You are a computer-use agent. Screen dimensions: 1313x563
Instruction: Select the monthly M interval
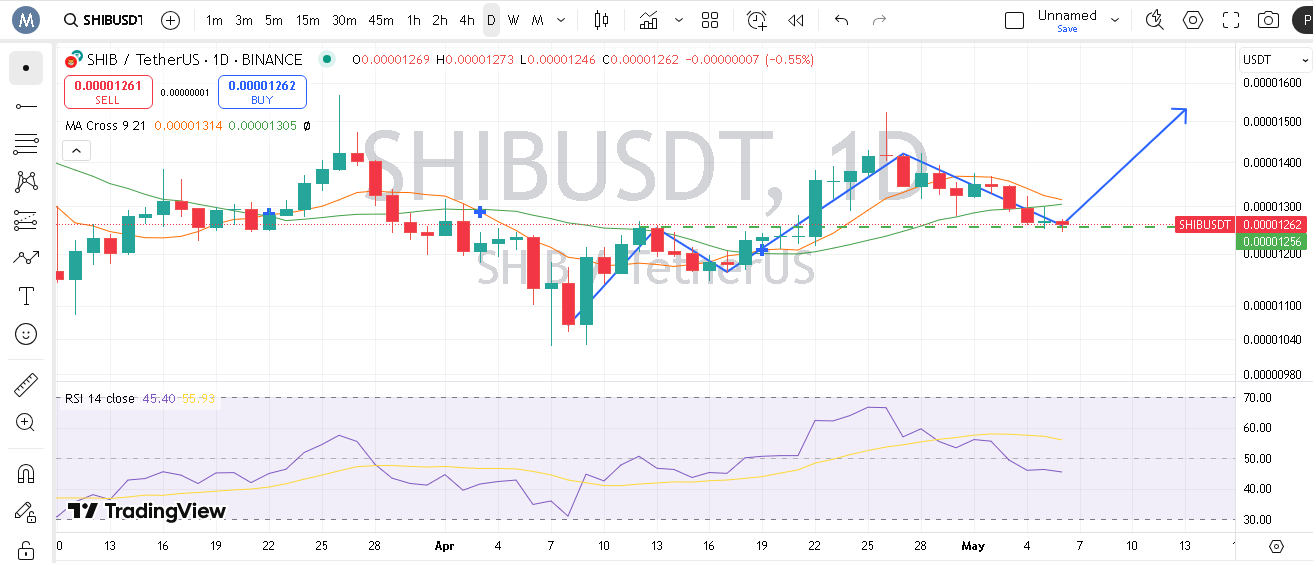point(538,20)
